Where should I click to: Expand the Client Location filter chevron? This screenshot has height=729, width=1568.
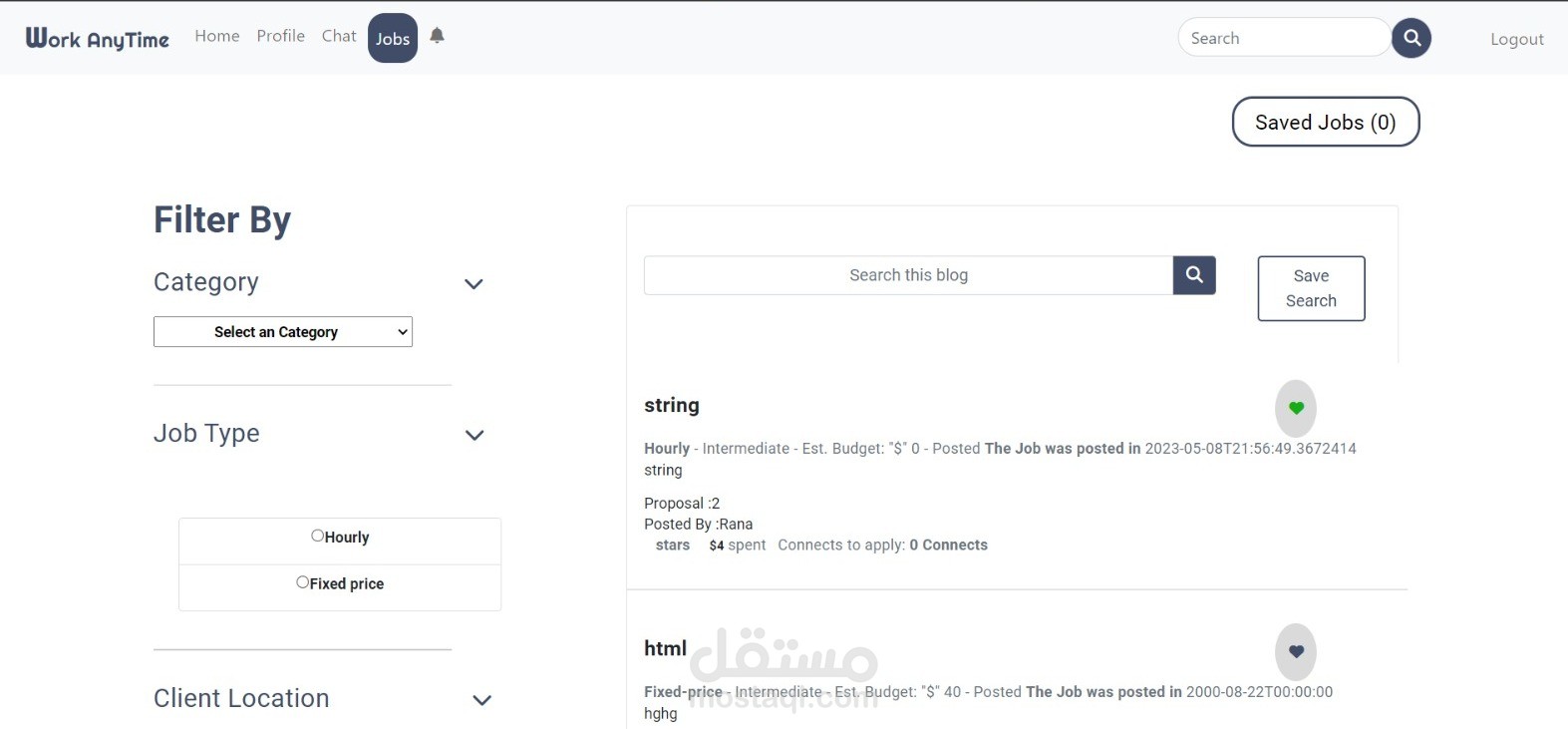[481, 700]
